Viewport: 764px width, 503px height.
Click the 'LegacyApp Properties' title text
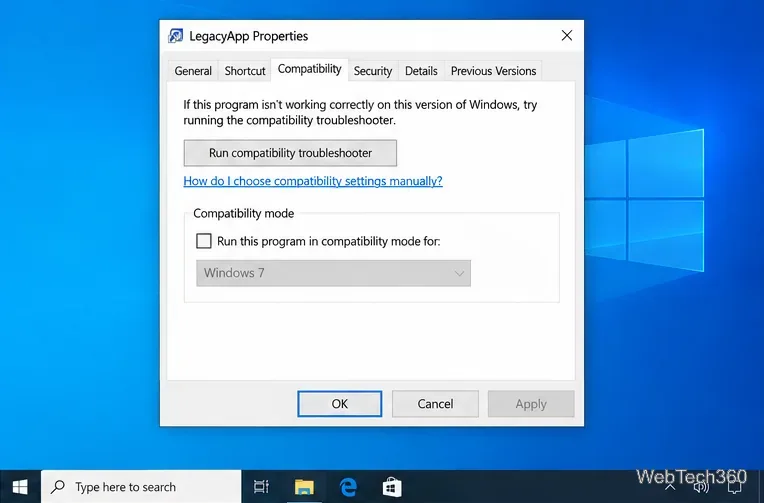click(x=248, y=36)
